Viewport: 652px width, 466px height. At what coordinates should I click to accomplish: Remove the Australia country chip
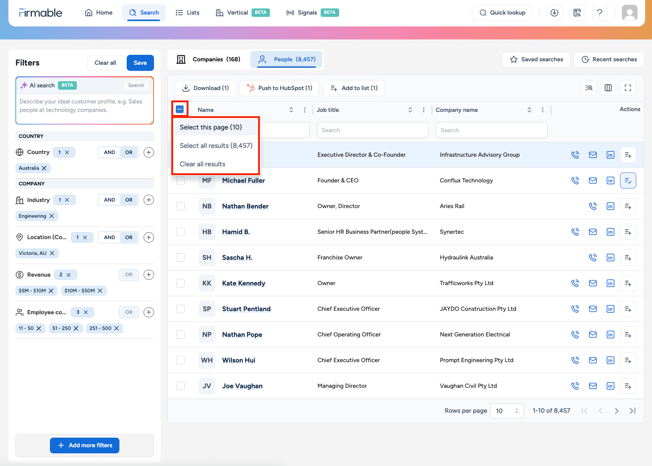click(x=44, y=168)
